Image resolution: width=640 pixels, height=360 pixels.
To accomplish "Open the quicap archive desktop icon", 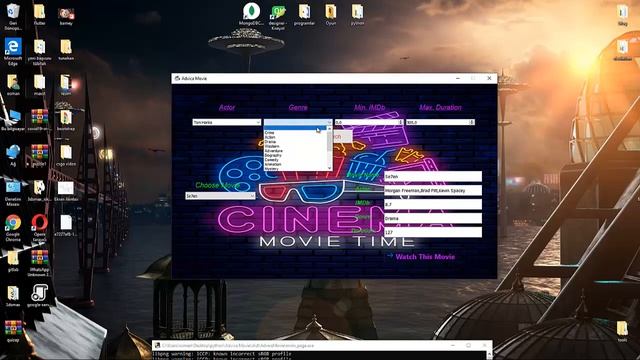I will [13, 331].
